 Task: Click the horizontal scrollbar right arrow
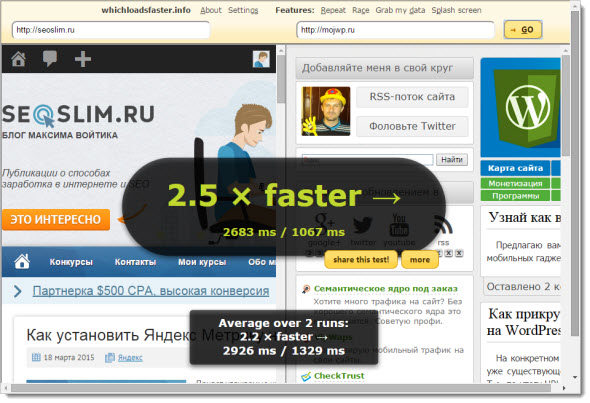(x=564, y=388)
